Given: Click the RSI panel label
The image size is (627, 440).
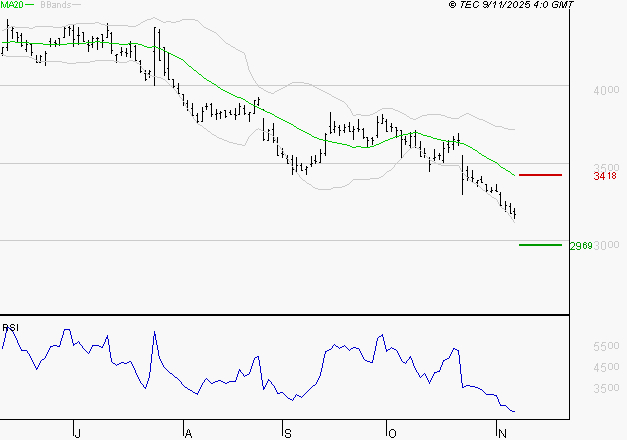Looking at the screenshot, I should click(10, 328).
